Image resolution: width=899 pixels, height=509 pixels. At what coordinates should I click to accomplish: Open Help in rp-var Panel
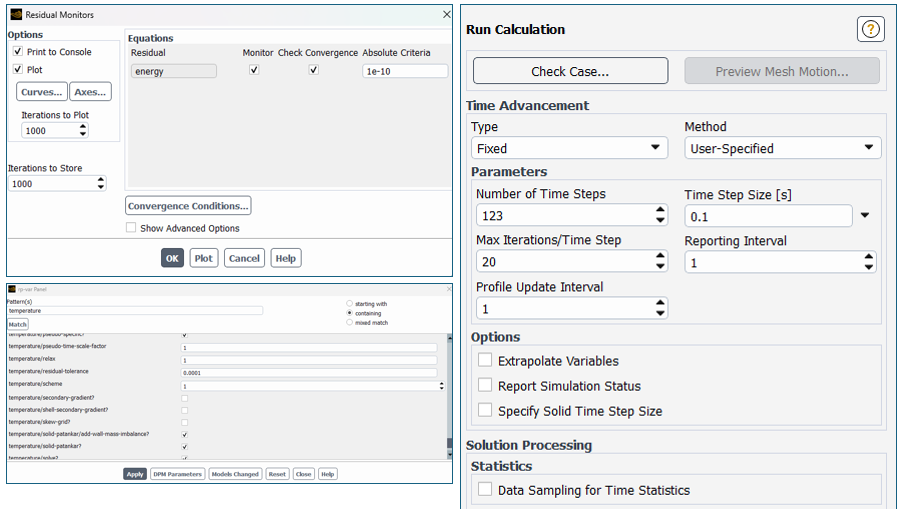(327, 474)
